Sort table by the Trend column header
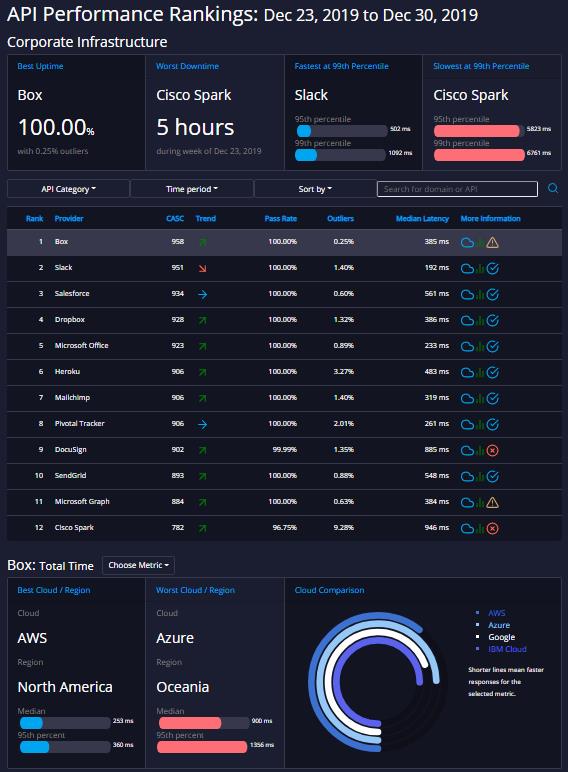 click(206, 219)
